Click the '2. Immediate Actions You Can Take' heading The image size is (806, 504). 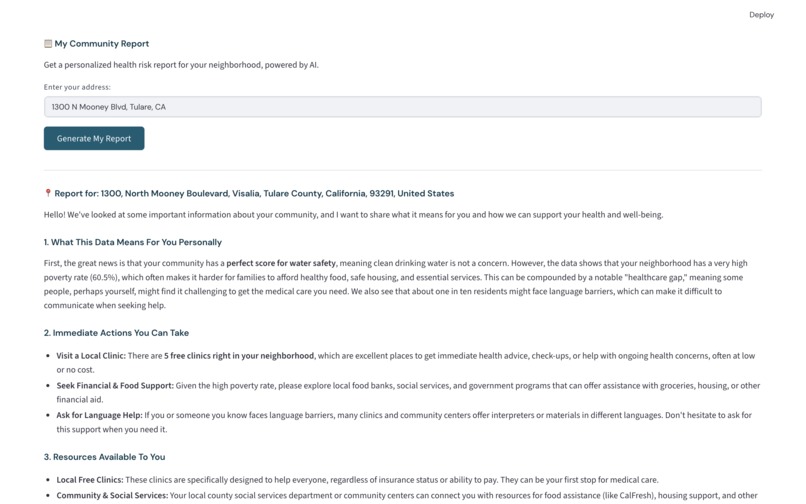116,333
